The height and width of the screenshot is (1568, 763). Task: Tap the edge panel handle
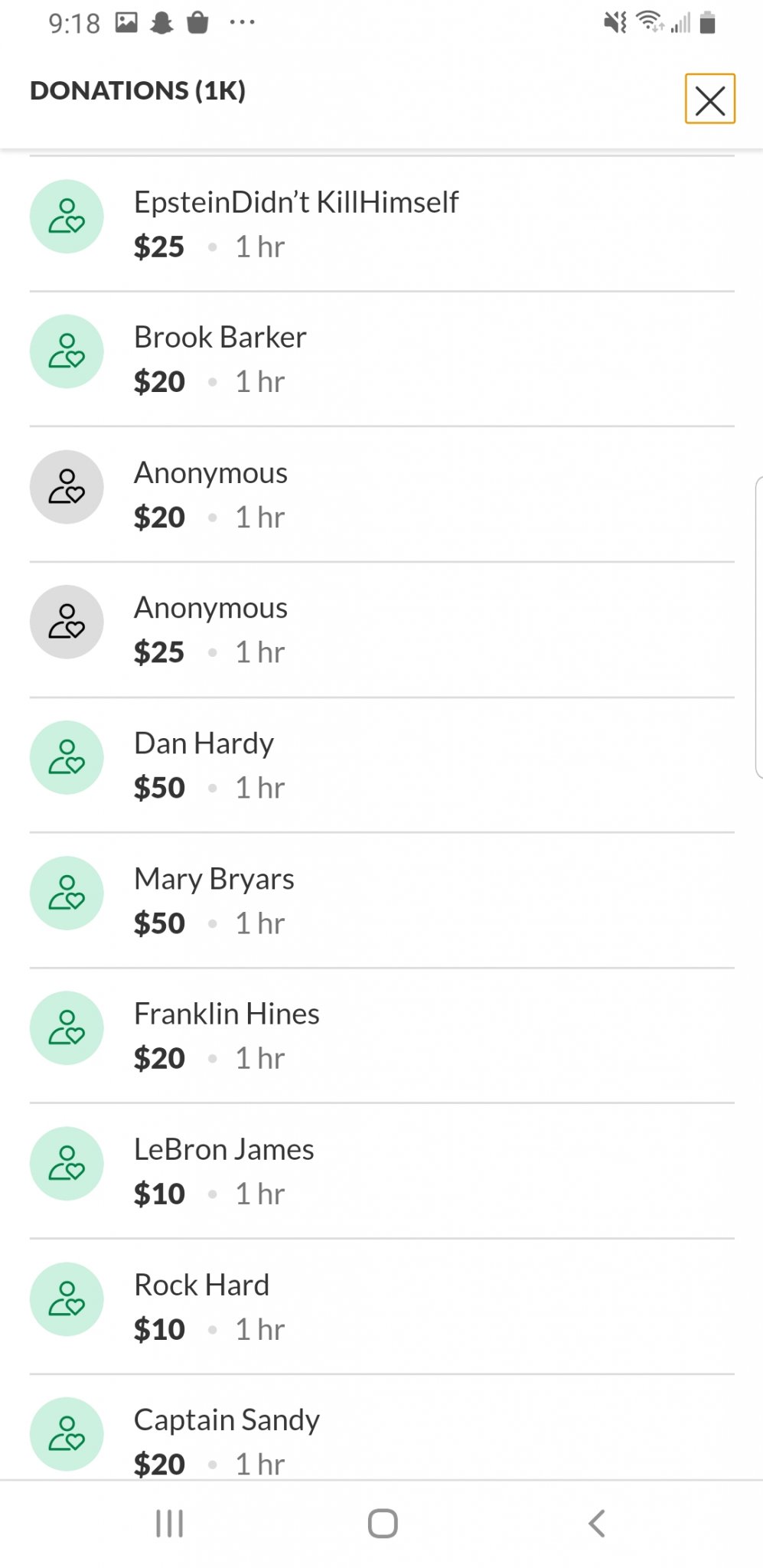click(758, 627)
